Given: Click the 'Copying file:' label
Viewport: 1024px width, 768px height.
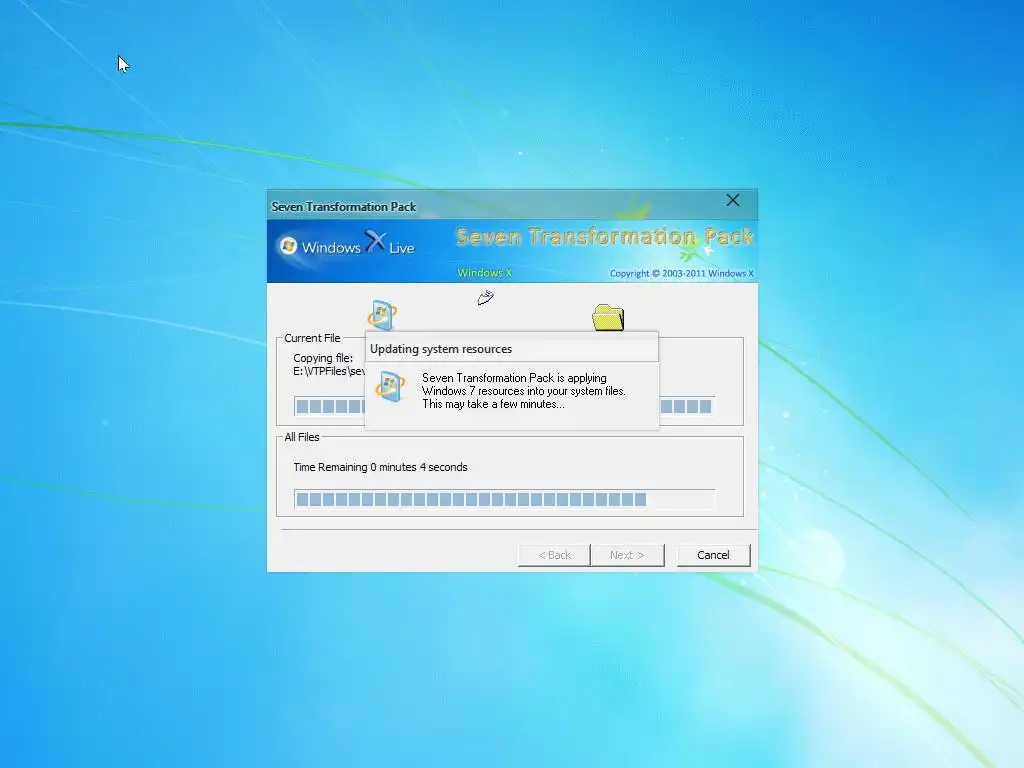Looking at the screenshot, I should click(x=323, y=358).
